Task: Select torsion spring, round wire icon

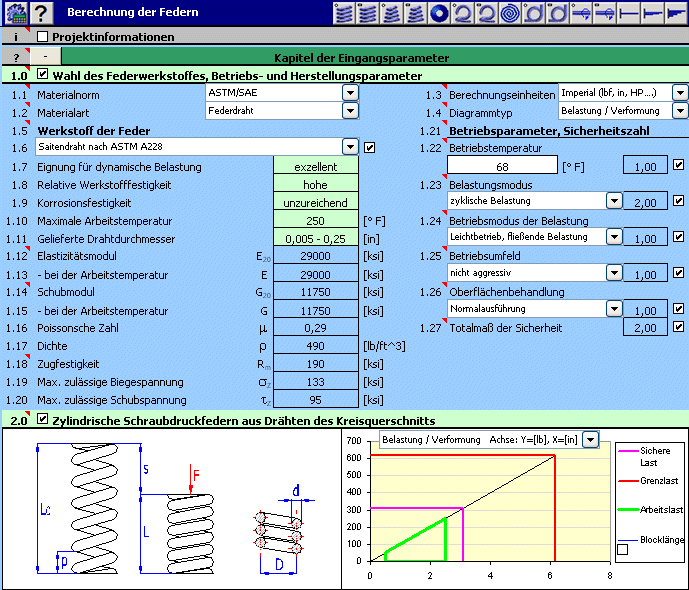Action: (x=534, y=12)
